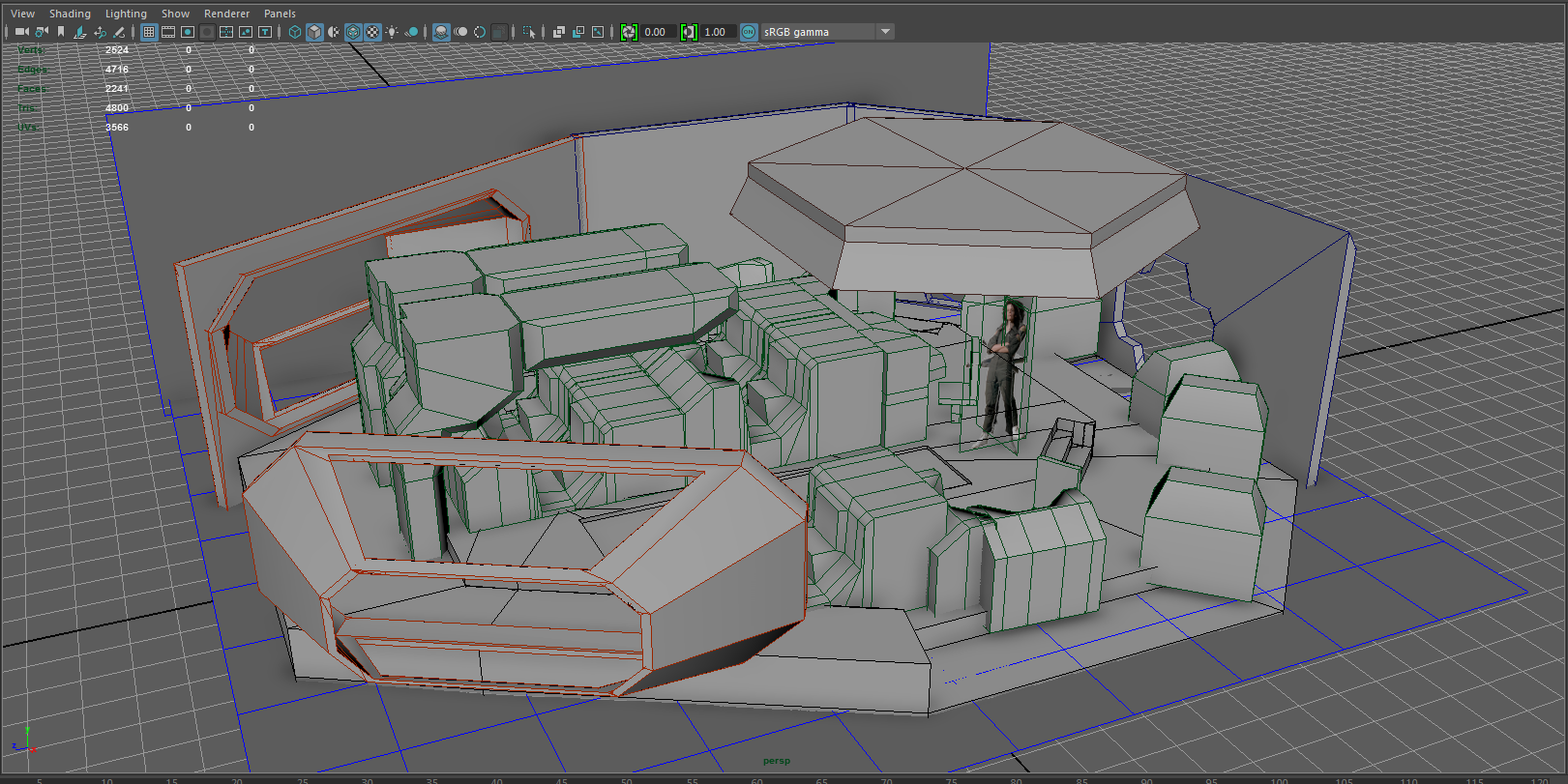Open the camera Bookmarks icon

61,32
